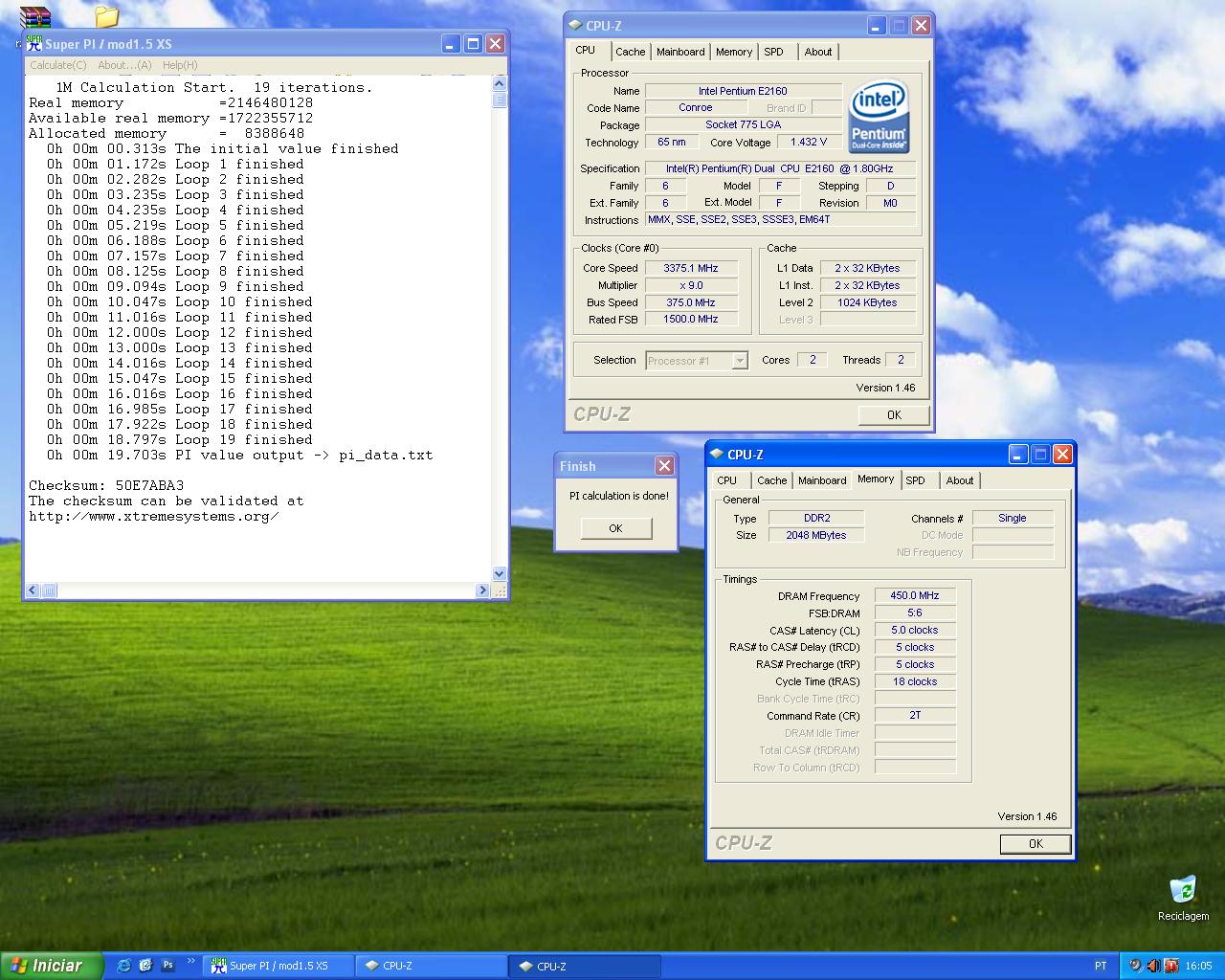The height and width of the screenshot is (980, 1225).
Task: Switch to the Mainboard tab in the bottom CPU-Z window
Action: pos(822,480)
